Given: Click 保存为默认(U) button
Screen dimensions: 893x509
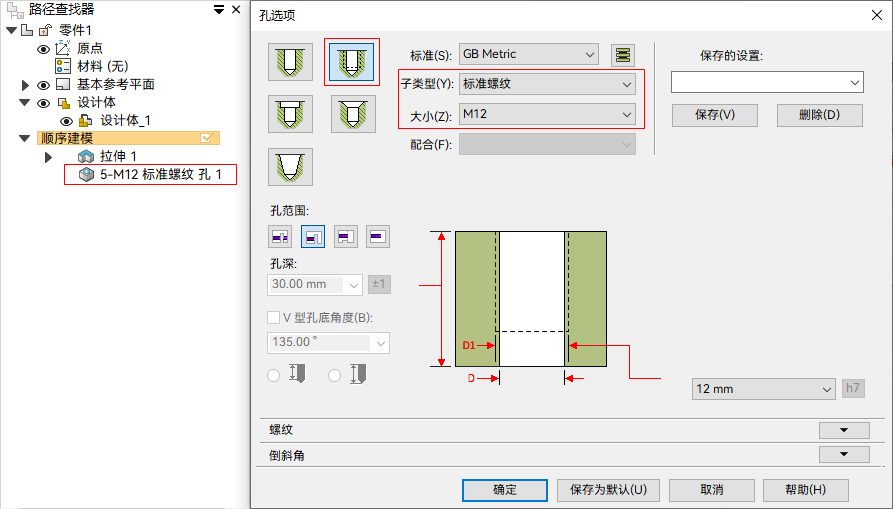Looking at the screenshot, I should [x=608, y=490].
